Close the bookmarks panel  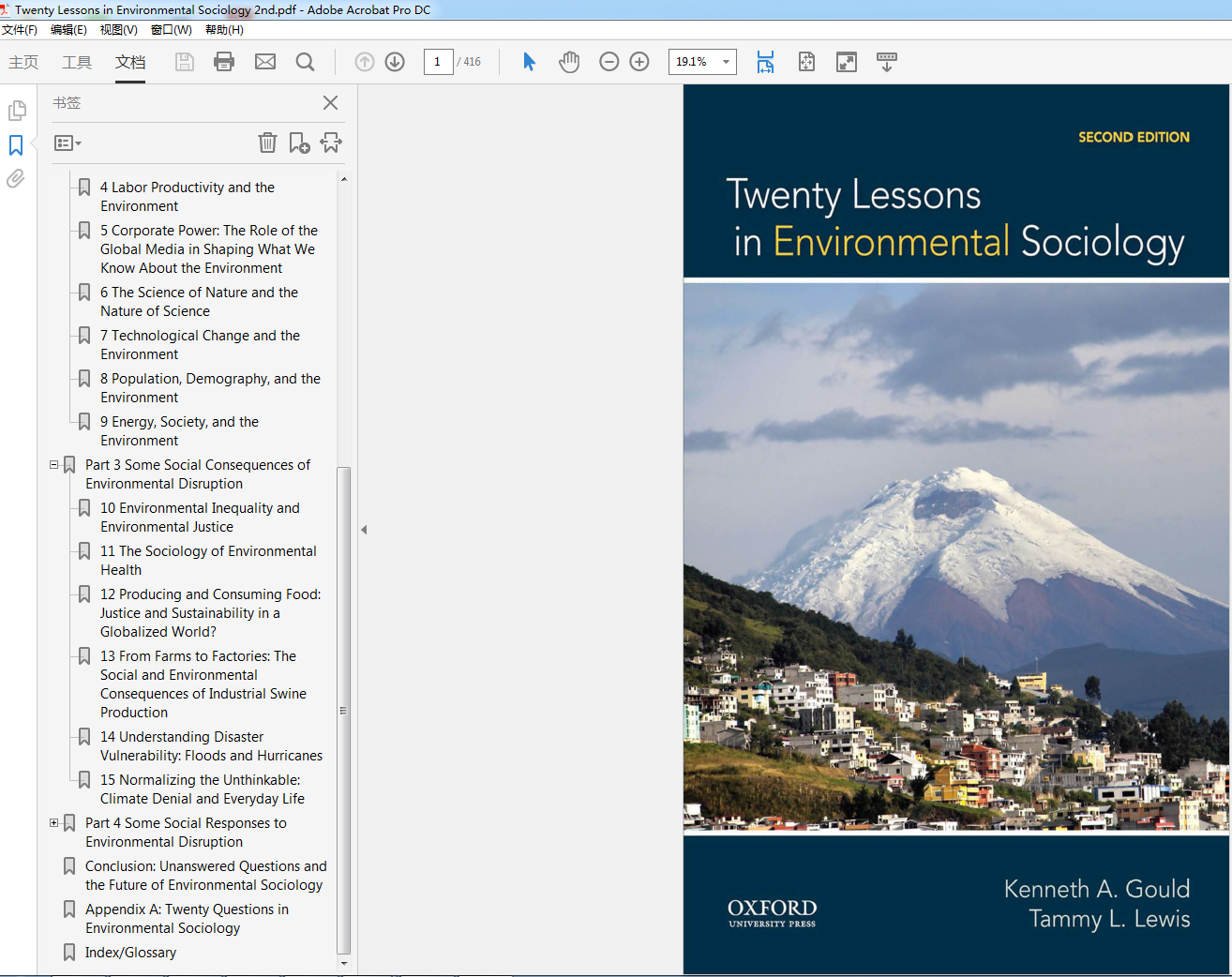tap(330, 103)
